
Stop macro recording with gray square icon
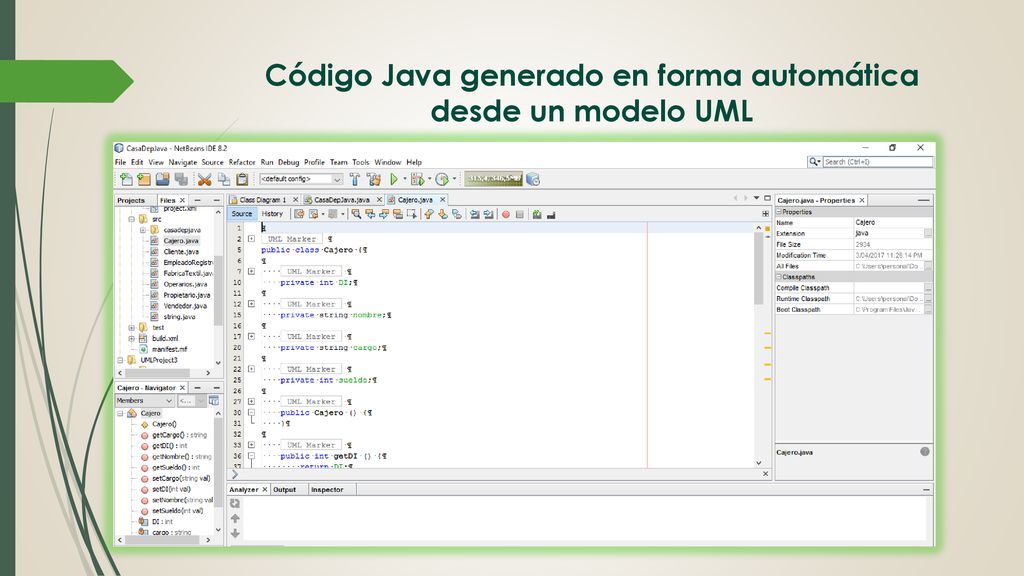520,214
